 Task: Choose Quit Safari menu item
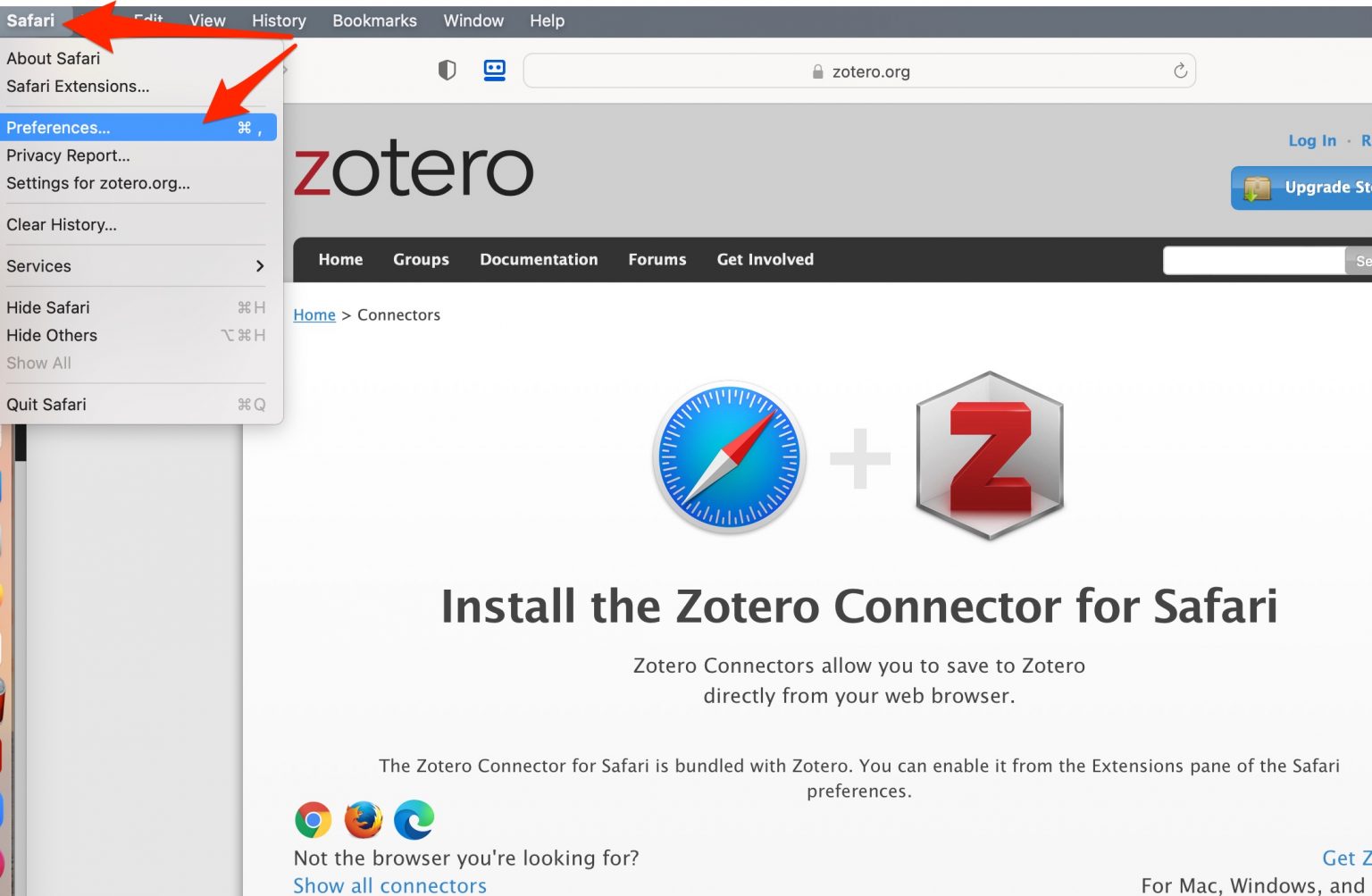pos(139,404)
